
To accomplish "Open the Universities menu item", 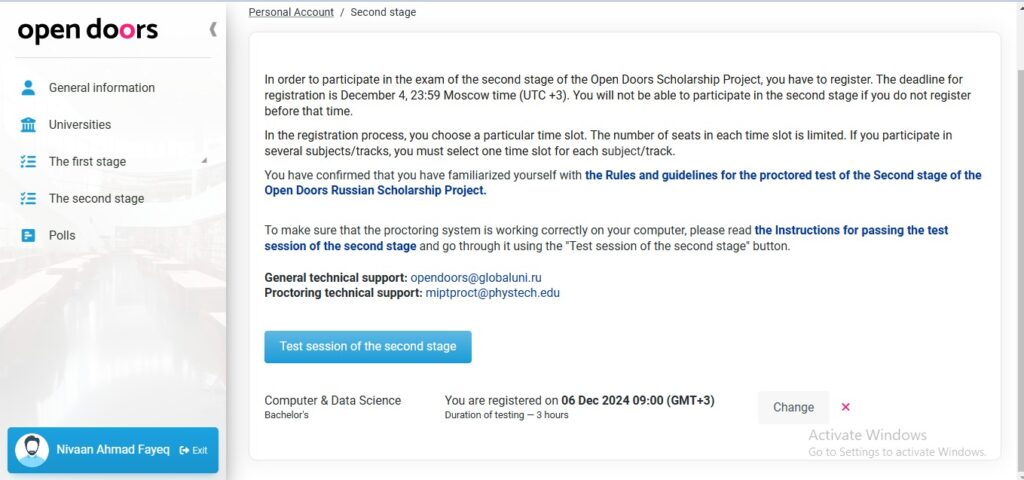I will click(80, 125).
